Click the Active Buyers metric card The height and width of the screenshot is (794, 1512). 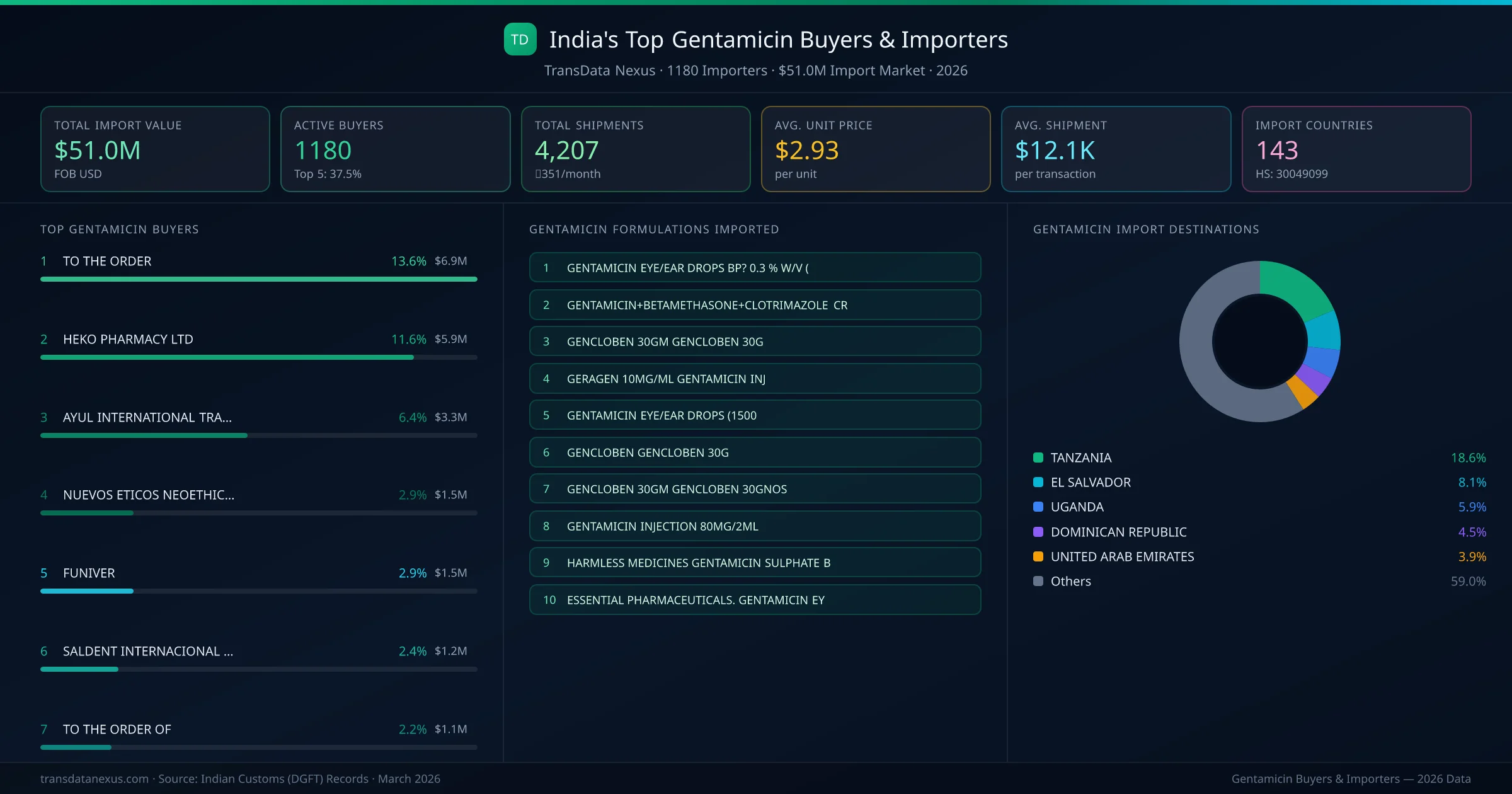[x=395, y=149]
